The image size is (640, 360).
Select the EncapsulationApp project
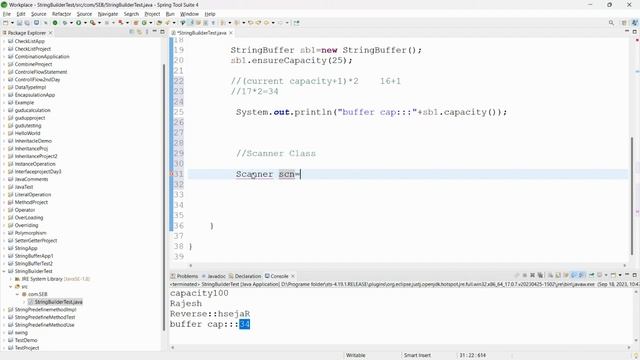(x=34, y=95)
